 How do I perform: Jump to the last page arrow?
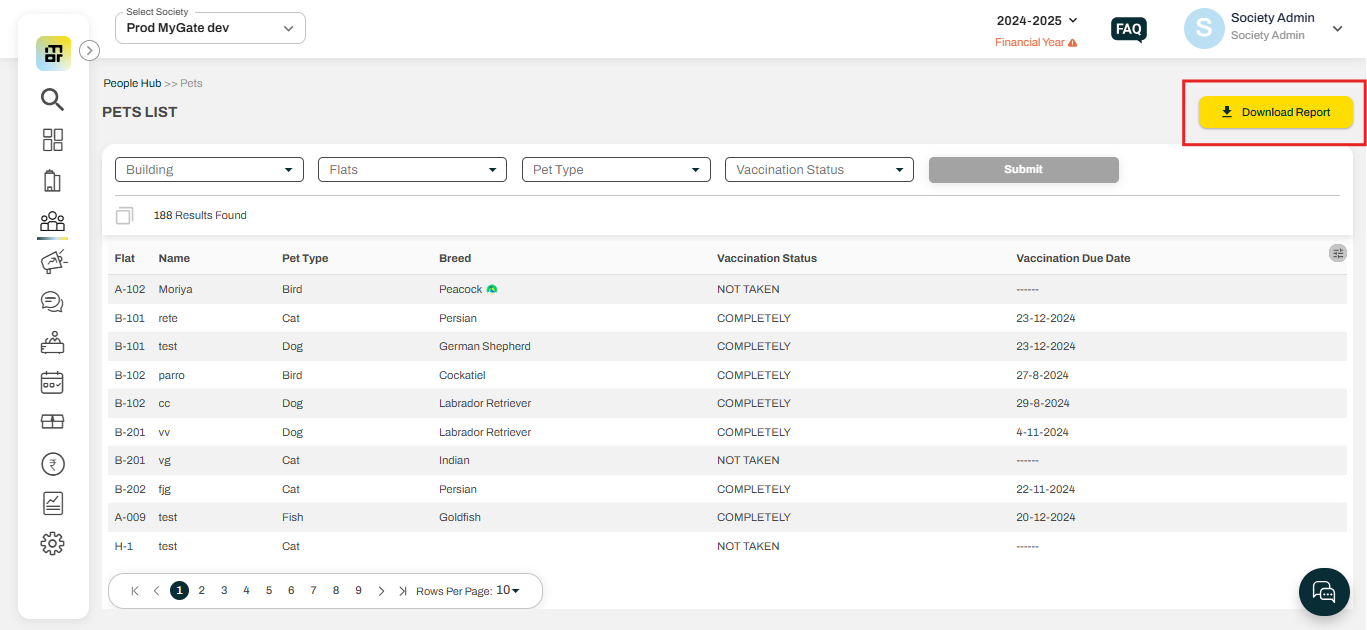(x=403, y=591)
